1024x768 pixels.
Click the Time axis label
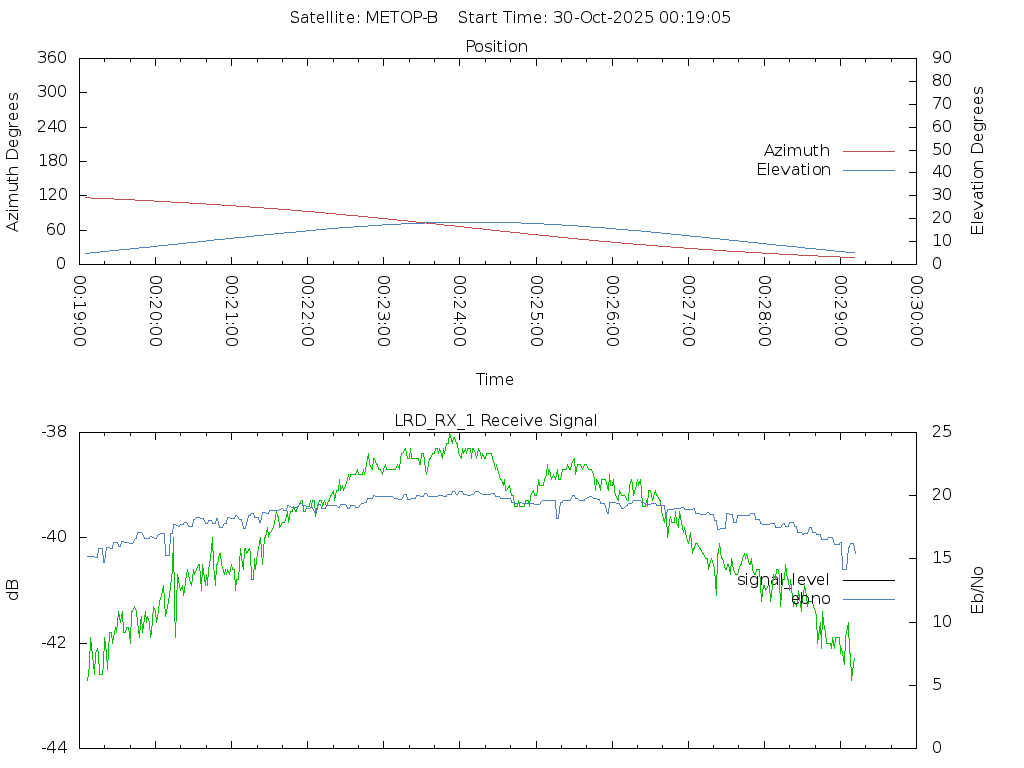pyautogui.click(x=495, y=379)
